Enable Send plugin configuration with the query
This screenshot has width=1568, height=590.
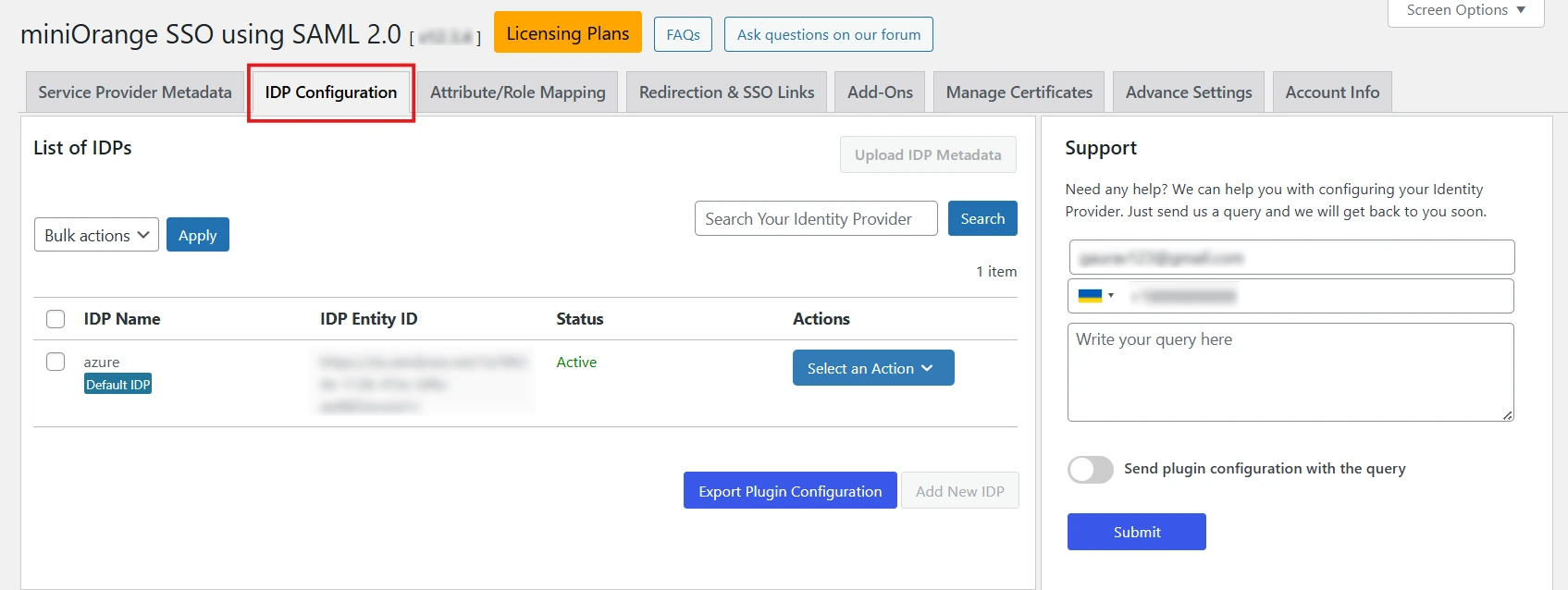(x=1091, y=469)
